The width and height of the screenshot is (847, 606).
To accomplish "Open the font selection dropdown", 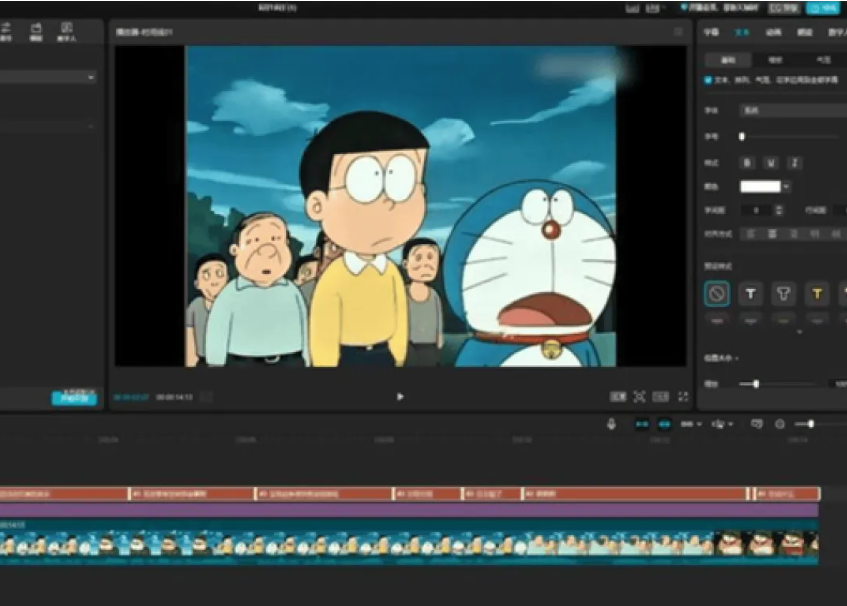I will click(x=792, y=110).
